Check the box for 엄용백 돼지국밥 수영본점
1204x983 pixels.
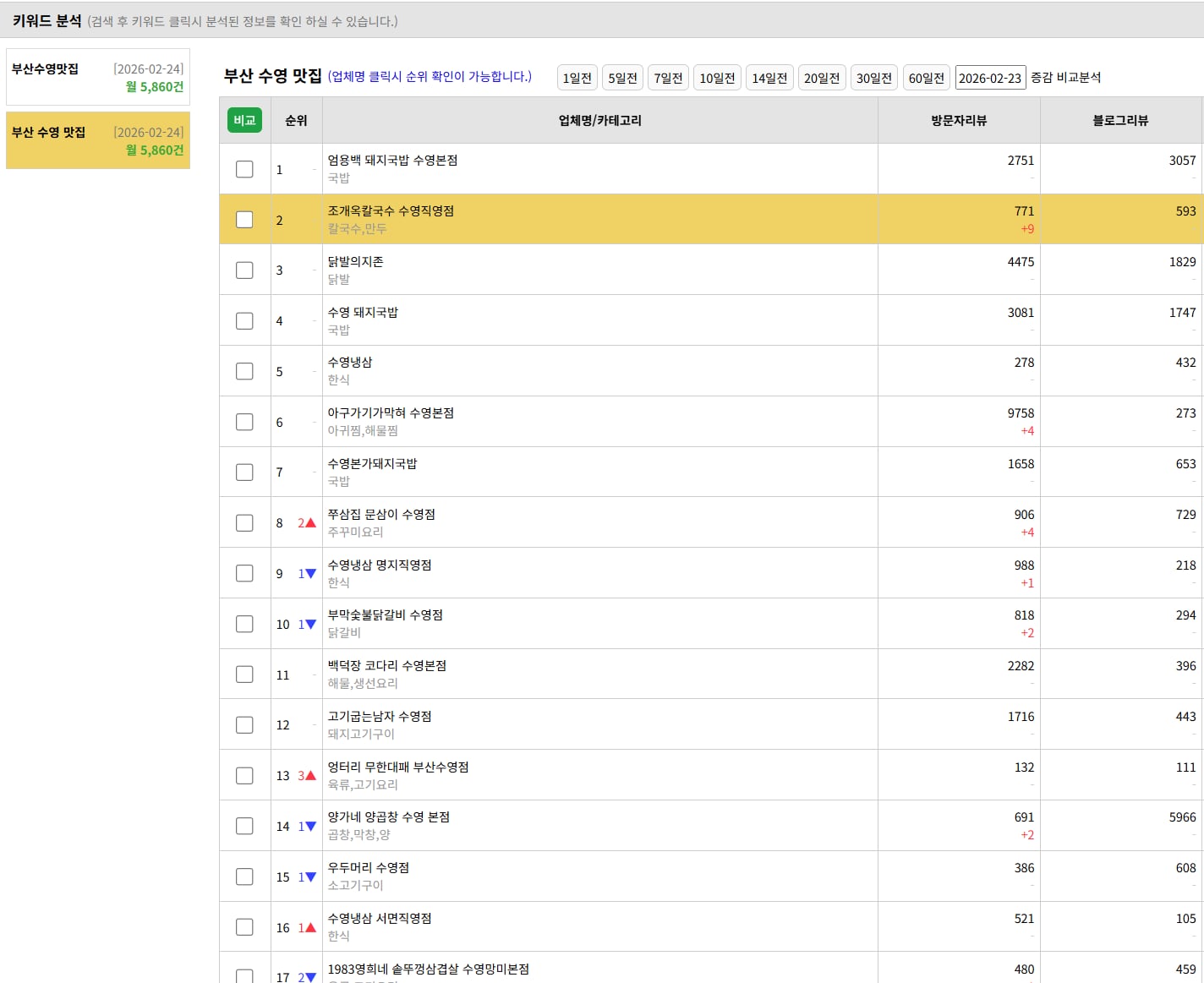coord(244,169)
